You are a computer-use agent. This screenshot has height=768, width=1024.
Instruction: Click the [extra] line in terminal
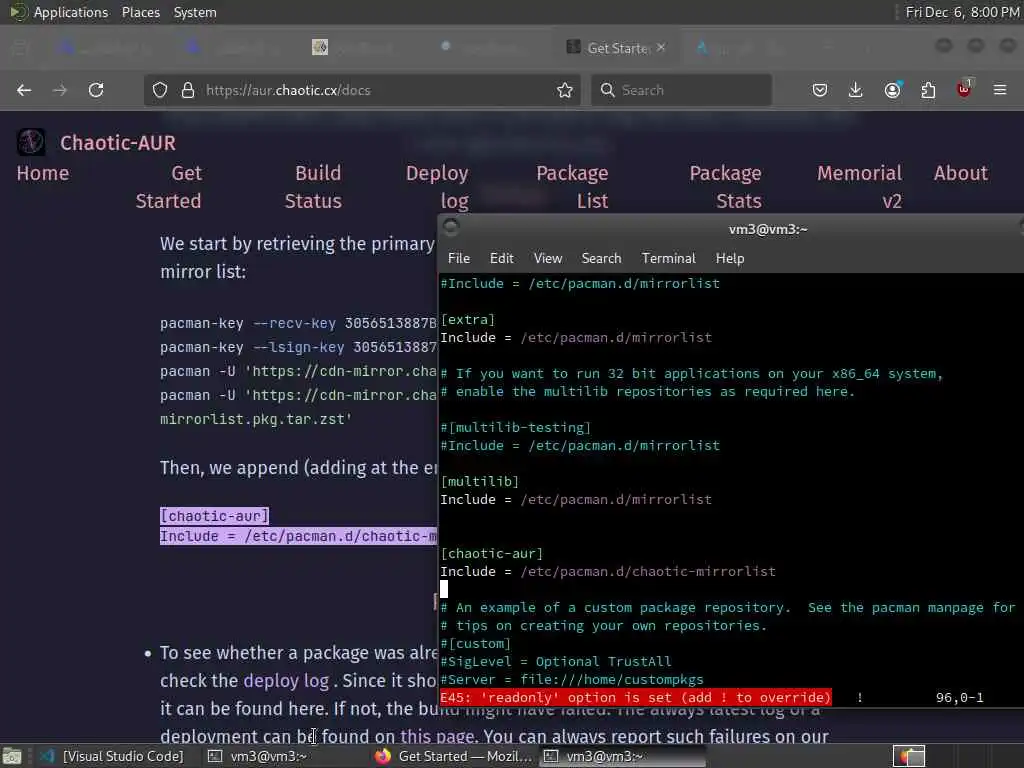click(x=468, y=319)
